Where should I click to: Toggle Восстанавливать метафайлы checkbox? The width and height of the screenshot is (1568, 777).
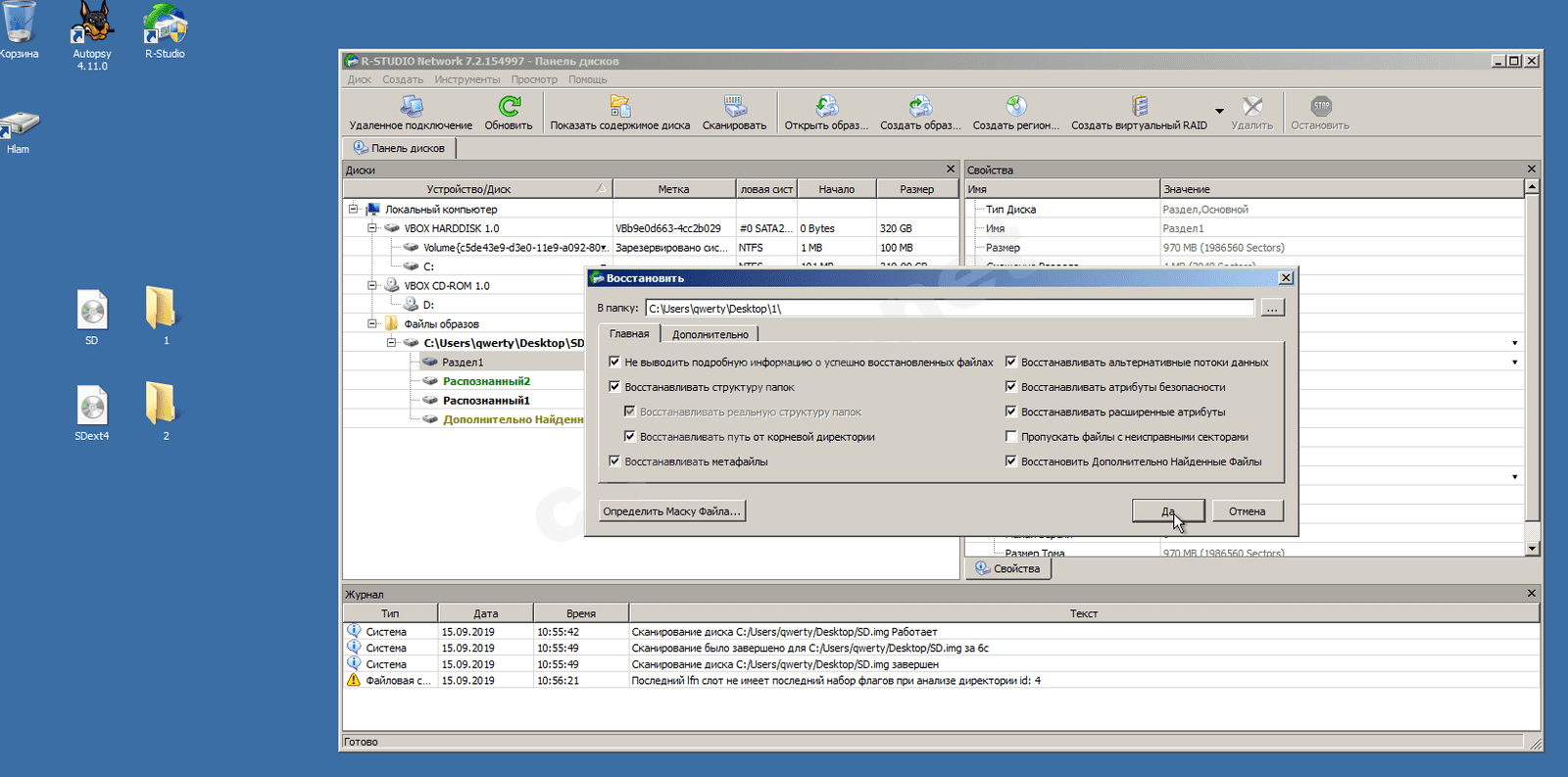click(614, 461)
